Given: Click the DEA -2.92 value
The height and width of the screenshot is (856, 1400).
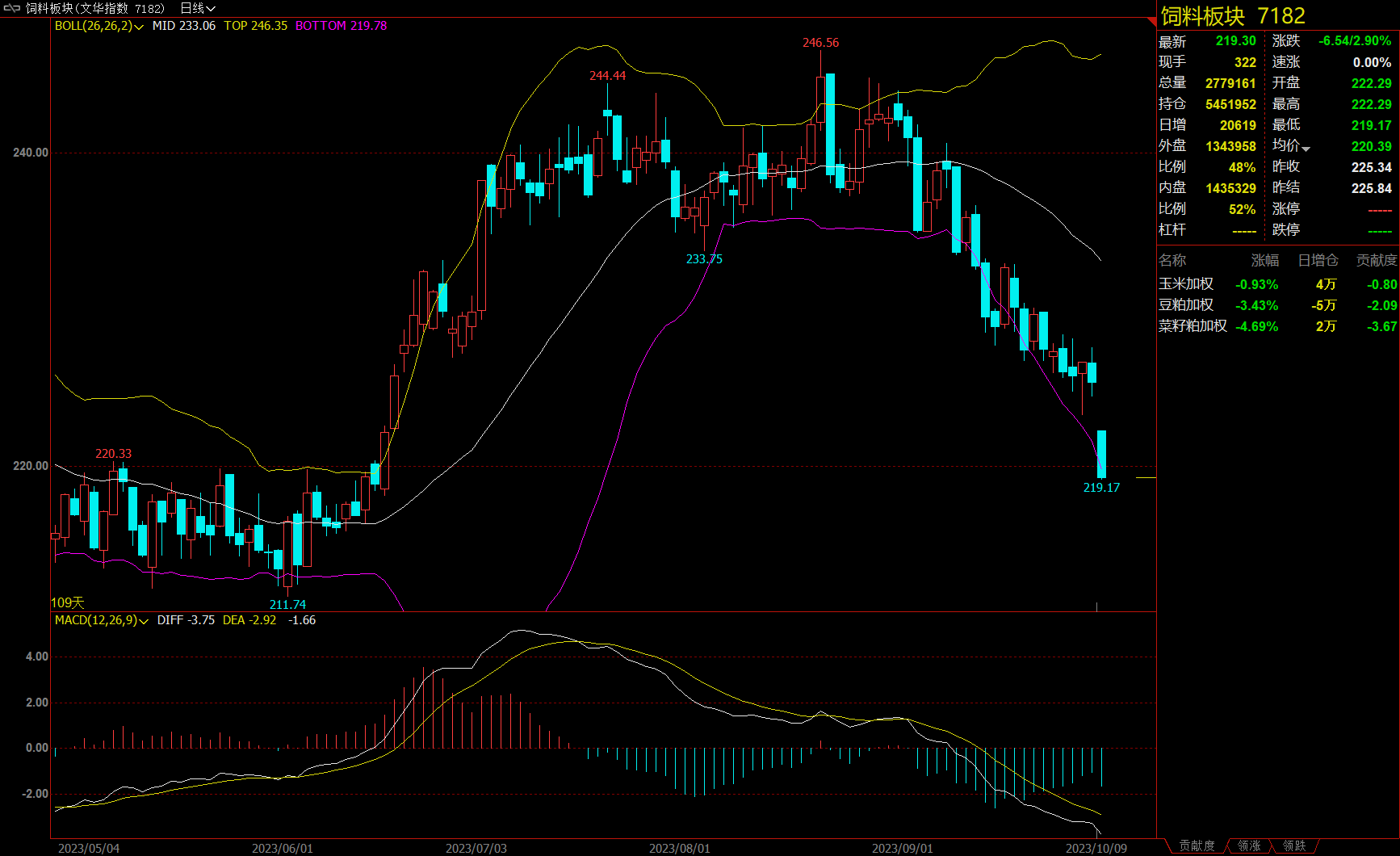Looking at the screenshot, I should [x=249, y=620].
